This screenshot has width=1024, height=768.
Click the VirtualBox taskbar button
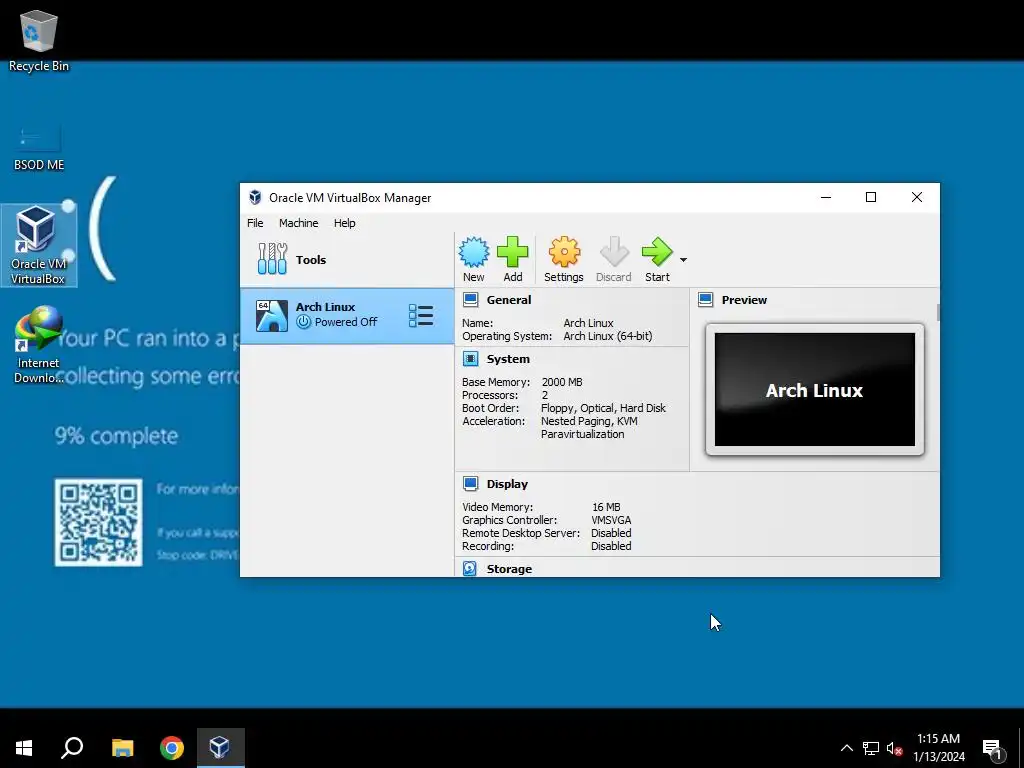[x=220, y=748]
